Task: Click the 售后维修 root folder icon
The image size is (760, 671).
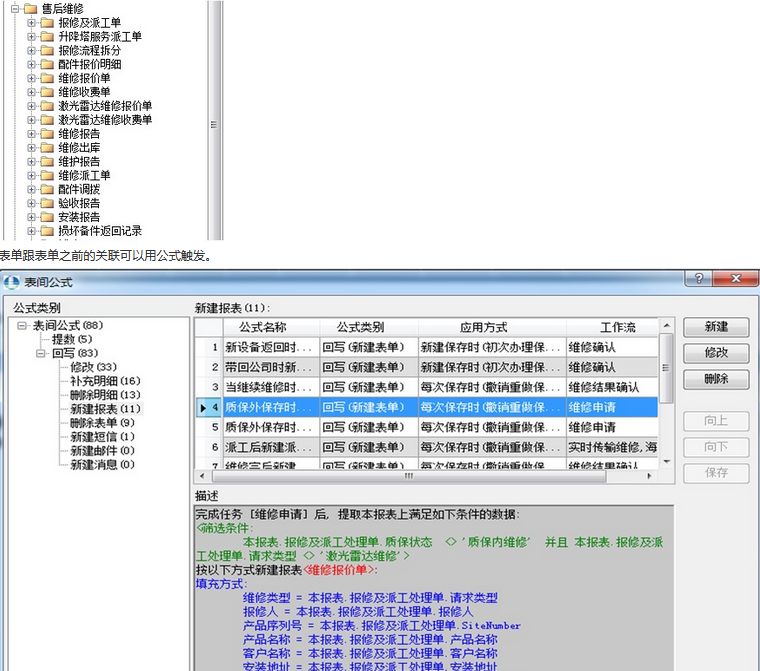Action: [30, 8]
